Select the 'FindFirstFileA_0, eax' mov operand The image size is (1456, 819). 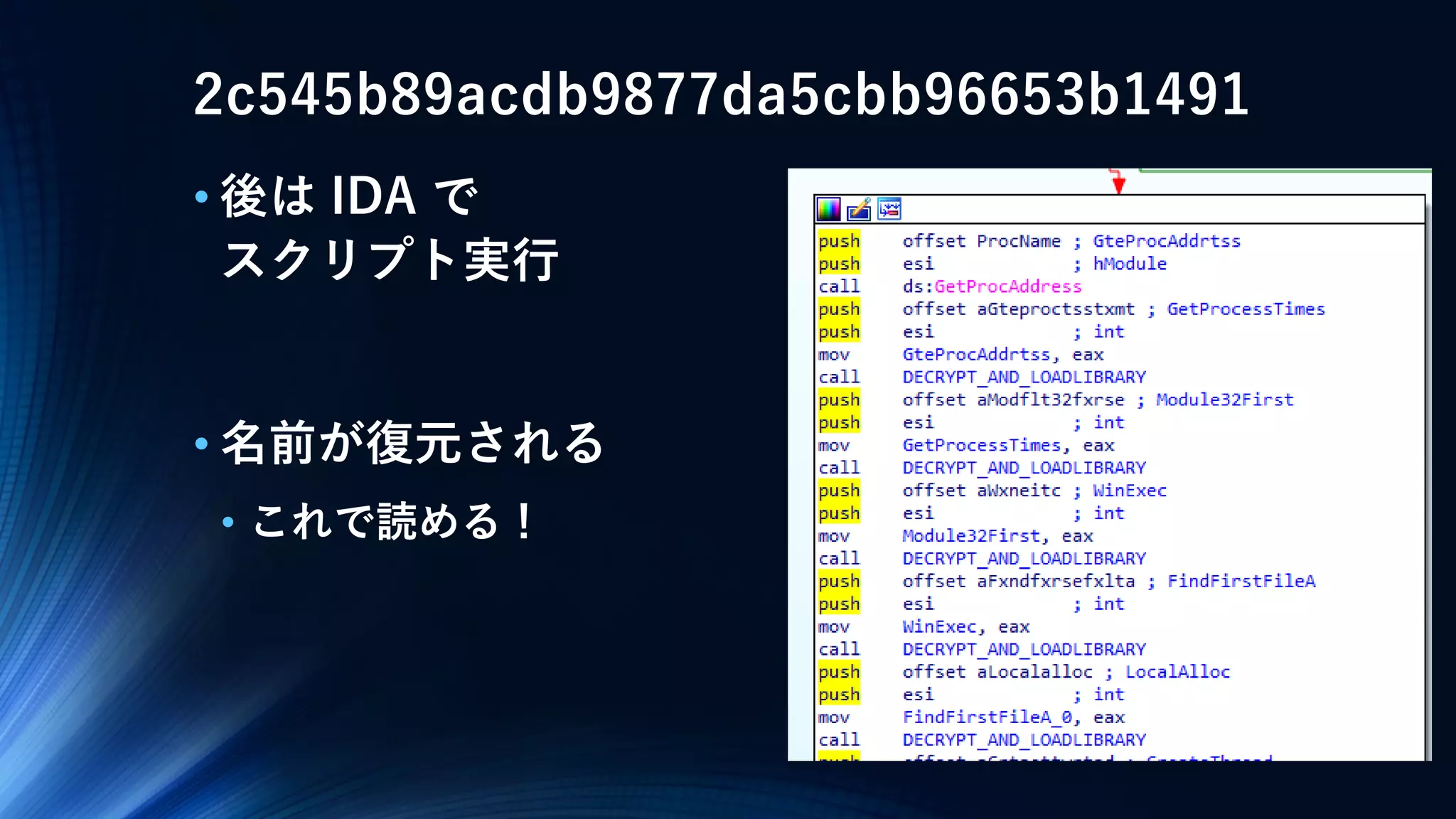point(1013,718)
